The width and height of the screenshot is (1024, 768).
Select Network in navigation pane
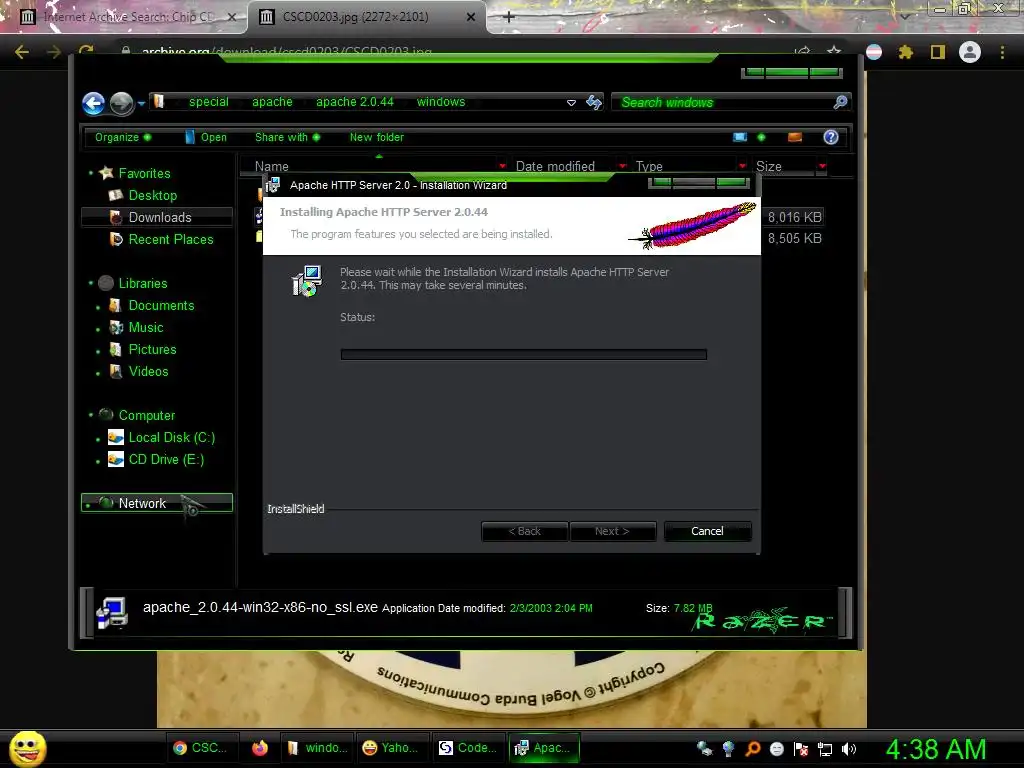[157, 503]
